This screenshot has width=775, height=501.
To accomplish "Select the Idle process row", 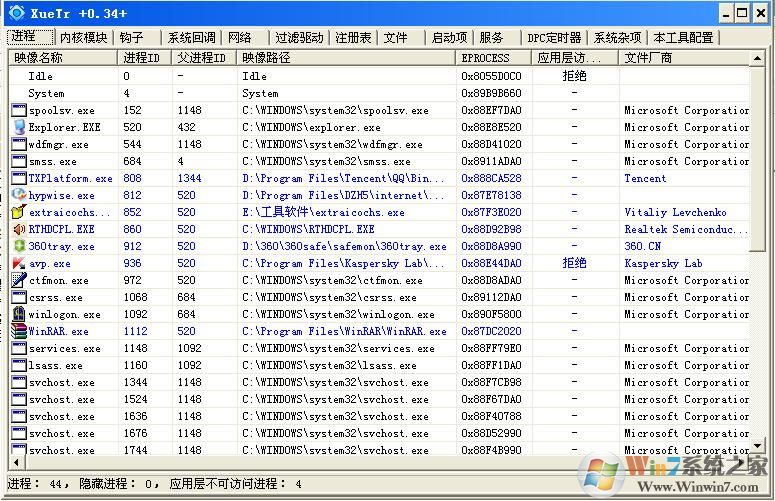I will tap(379, 76).
